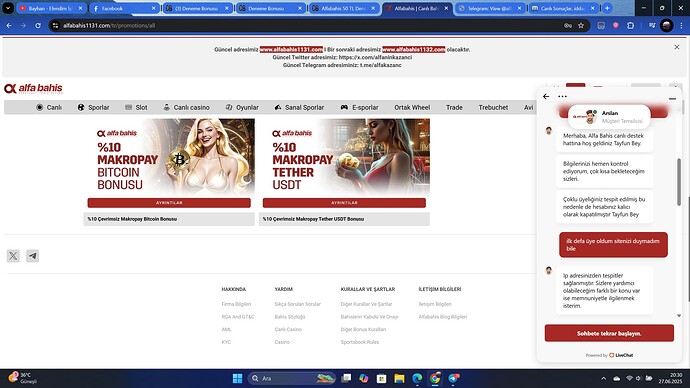The height and width of the screenshot is (388, 690).
Task: Open the Task View taskbar icon
Action: [x=346, y=378]
